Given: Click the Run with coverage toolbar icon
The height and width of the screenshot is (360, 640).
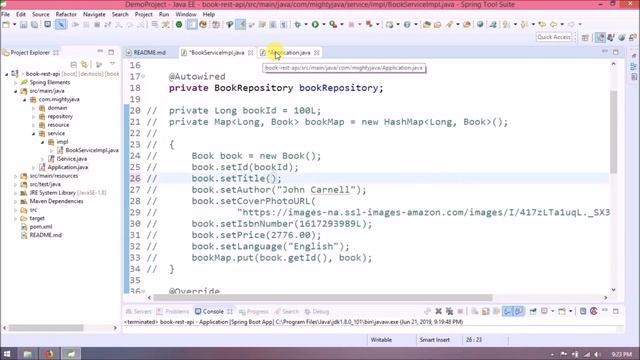Looking at the screenshot, I should click(333, 24).
